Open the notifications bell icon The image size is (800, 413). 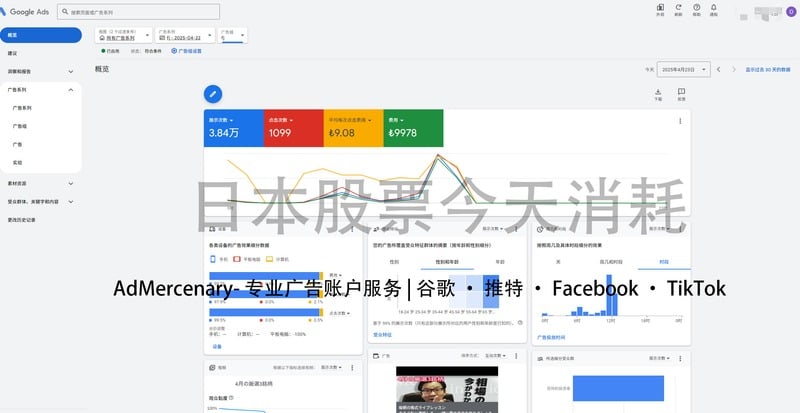coord(713,7)
